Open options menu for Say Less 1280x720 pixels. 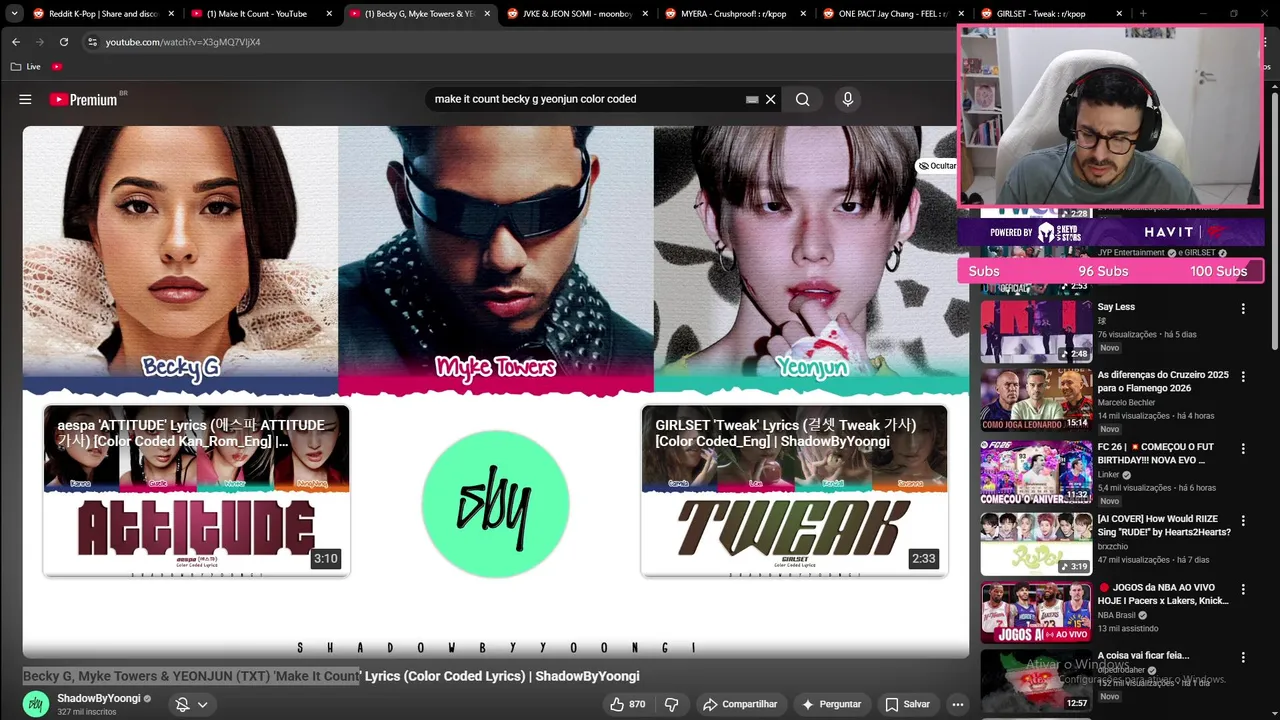click(1243, 309)
